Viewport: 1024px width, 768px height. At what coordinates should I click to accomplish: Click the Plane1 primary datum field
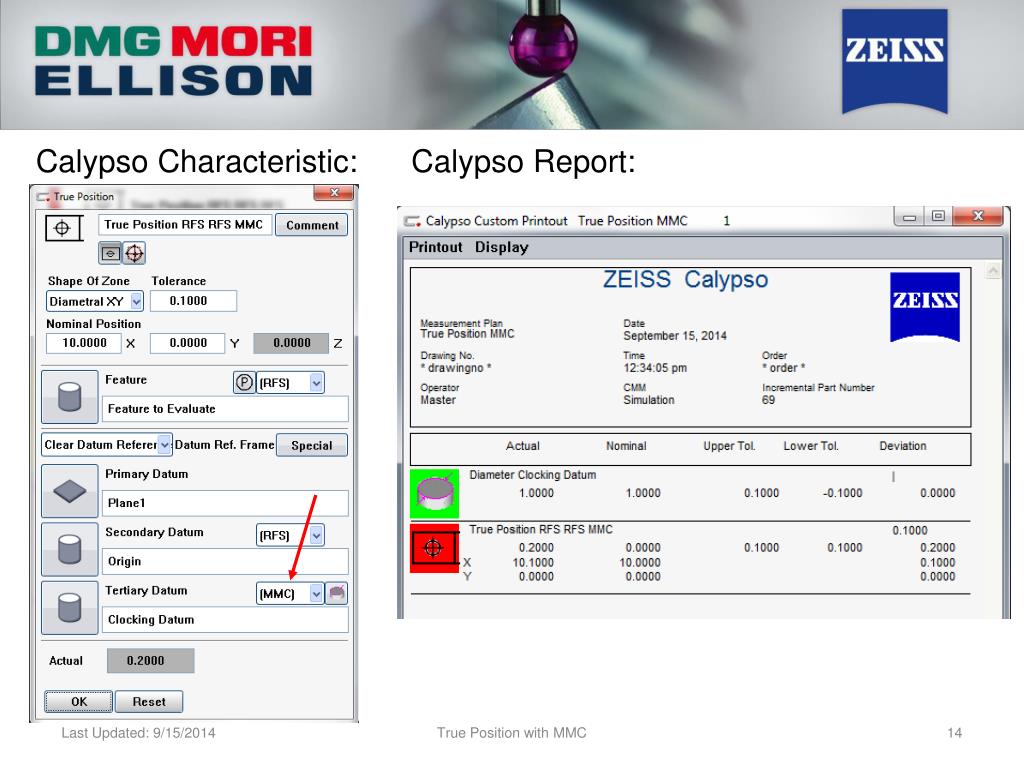pyautogui.click(x=225, y=503)
